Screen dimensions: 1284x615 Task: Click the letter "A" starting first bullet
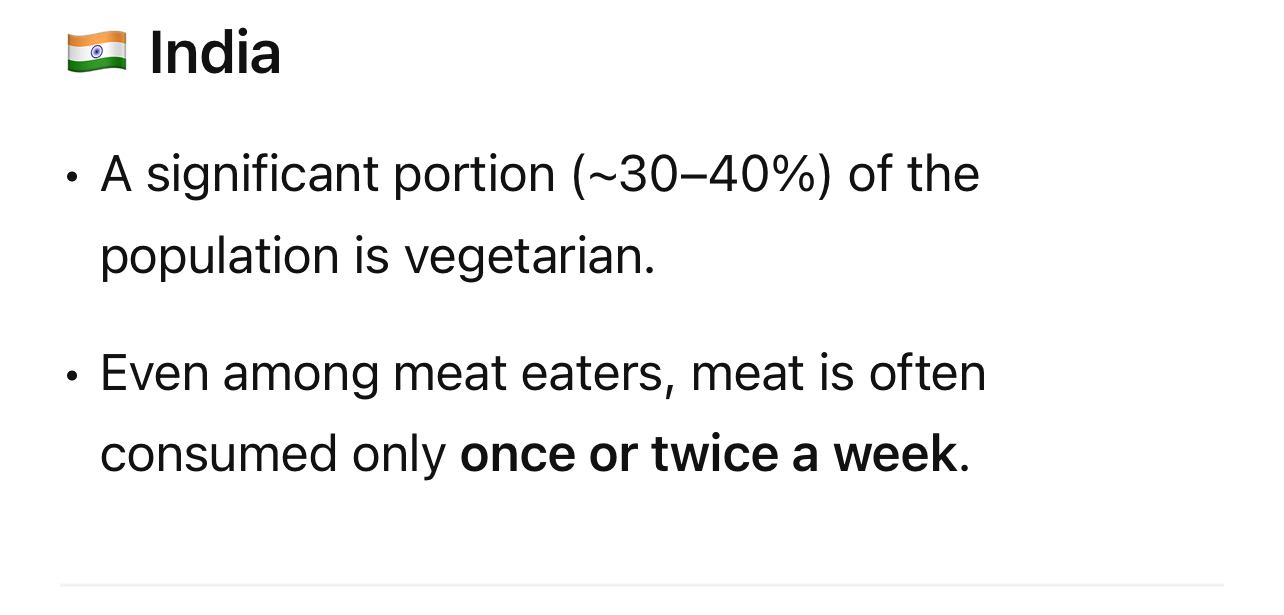(x=116, y=175)
